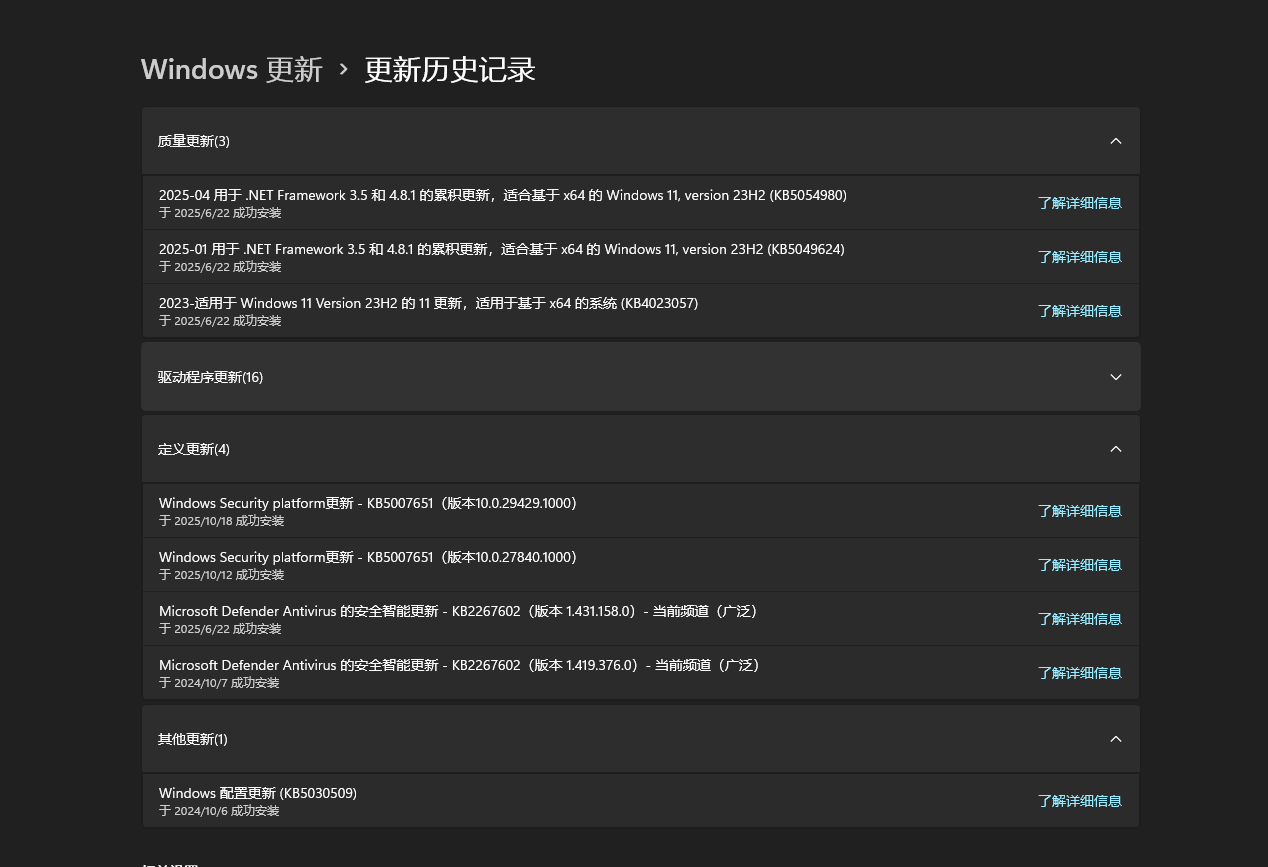The image size is (1268, 867).
Task: Select Defender Antivirus 1.431.158.0 entry title
Action: coord(459,611)
